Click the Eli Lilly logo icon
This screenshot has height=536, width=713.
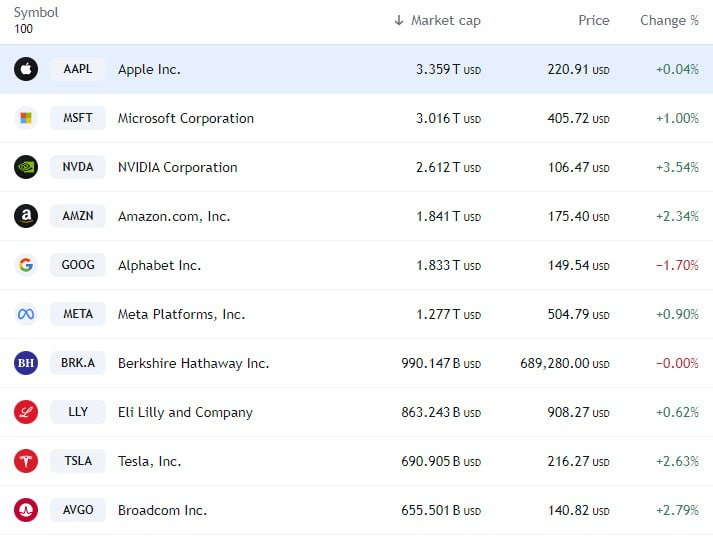pyautogui.click(x=26, y=412)
